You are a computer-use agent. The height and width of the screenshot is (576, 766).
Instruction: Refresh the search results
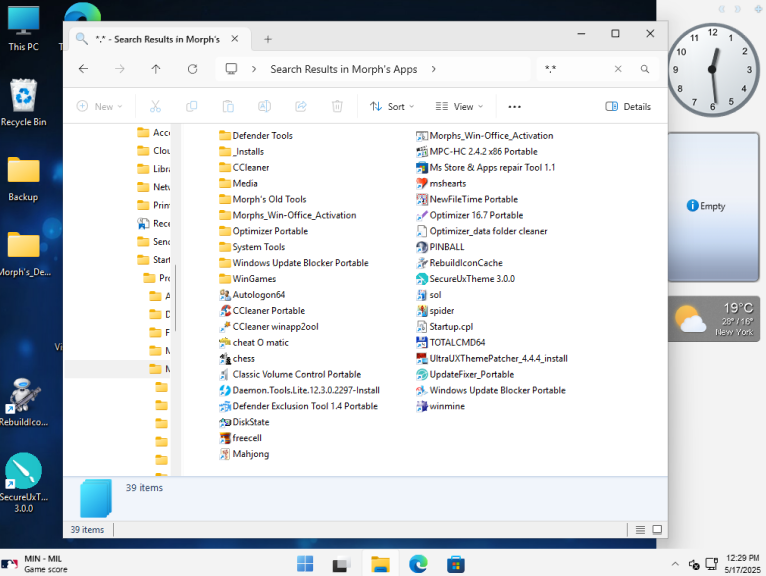click(x=192, y=69)
